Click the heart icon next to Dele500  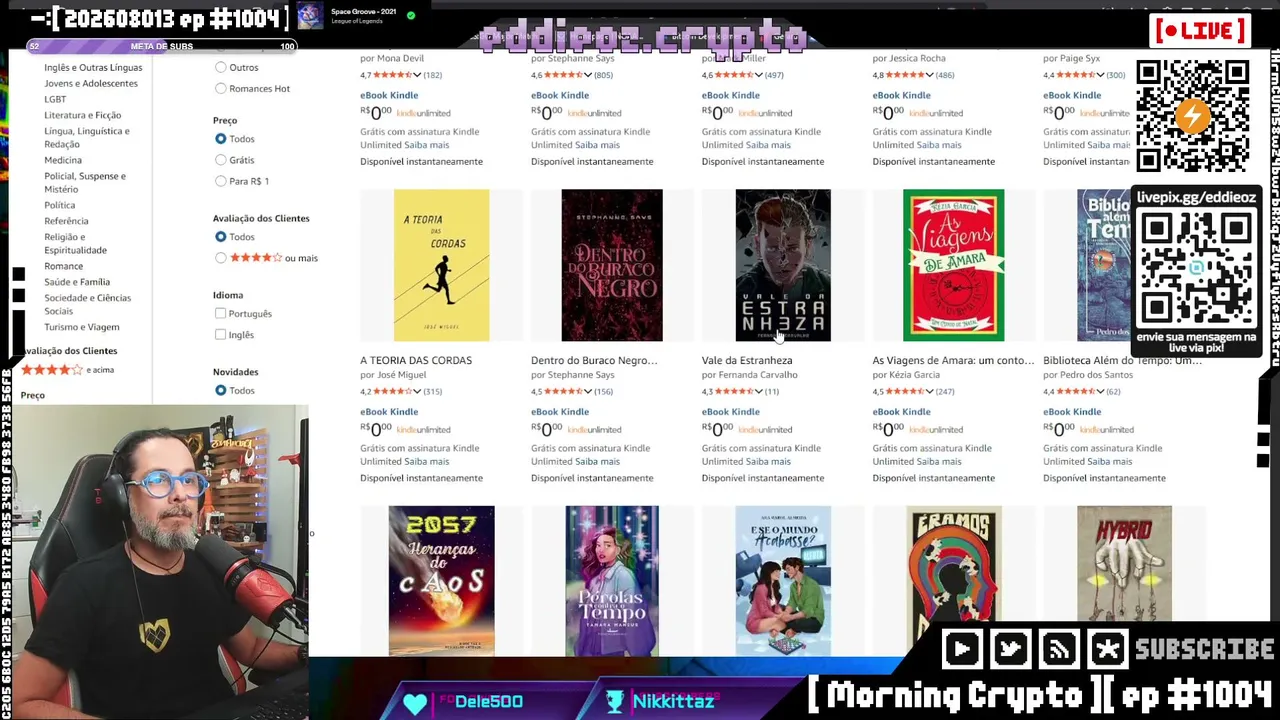click(x=415, y=702)
